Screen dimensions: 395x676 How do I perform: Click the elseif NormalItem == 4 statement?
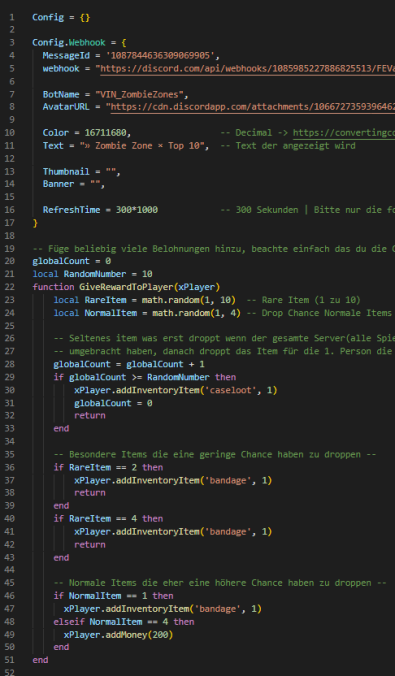coord(124,622)
